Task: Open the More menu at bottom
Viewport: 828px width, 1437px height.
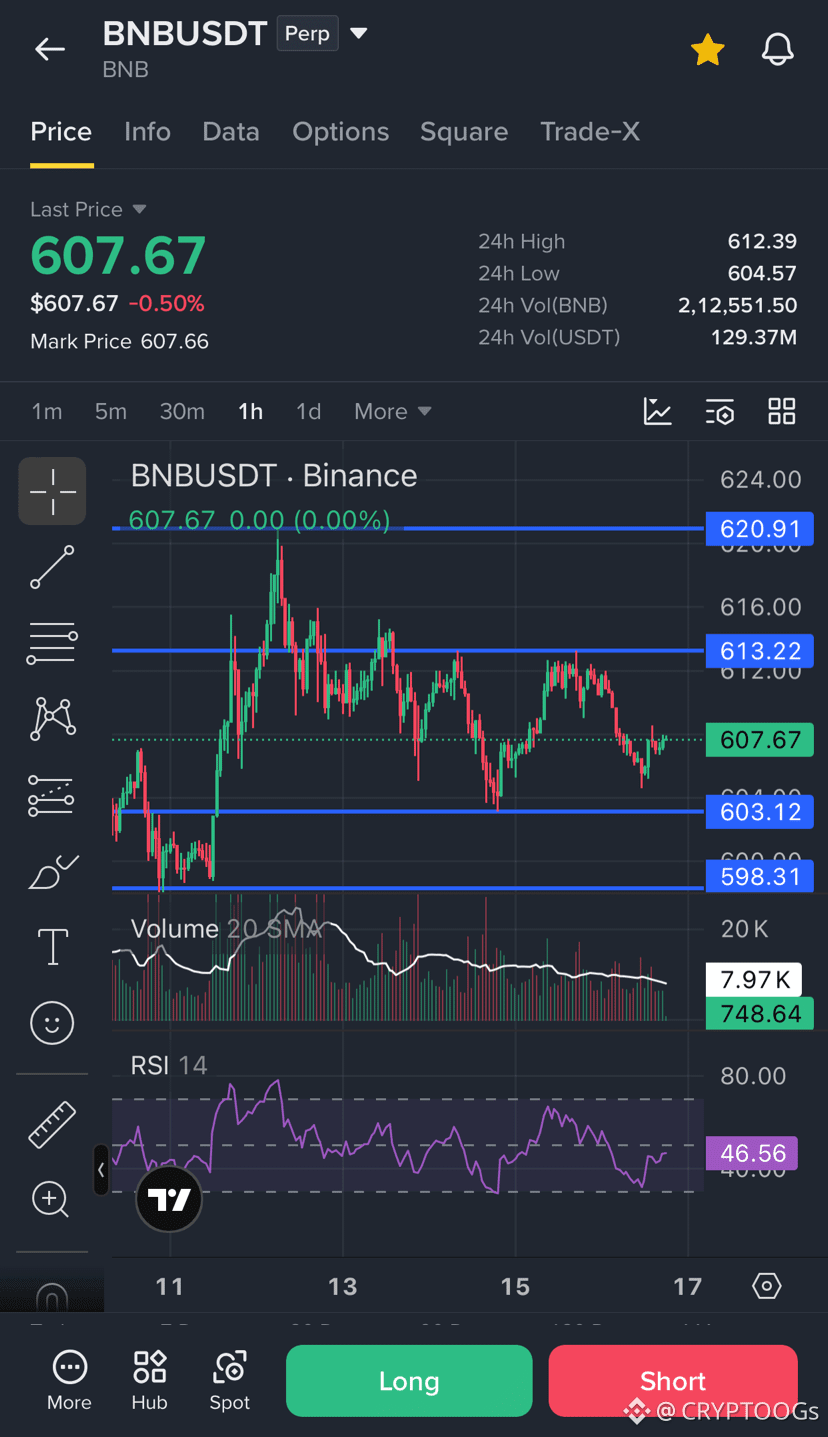Action: coord(69,1381)
